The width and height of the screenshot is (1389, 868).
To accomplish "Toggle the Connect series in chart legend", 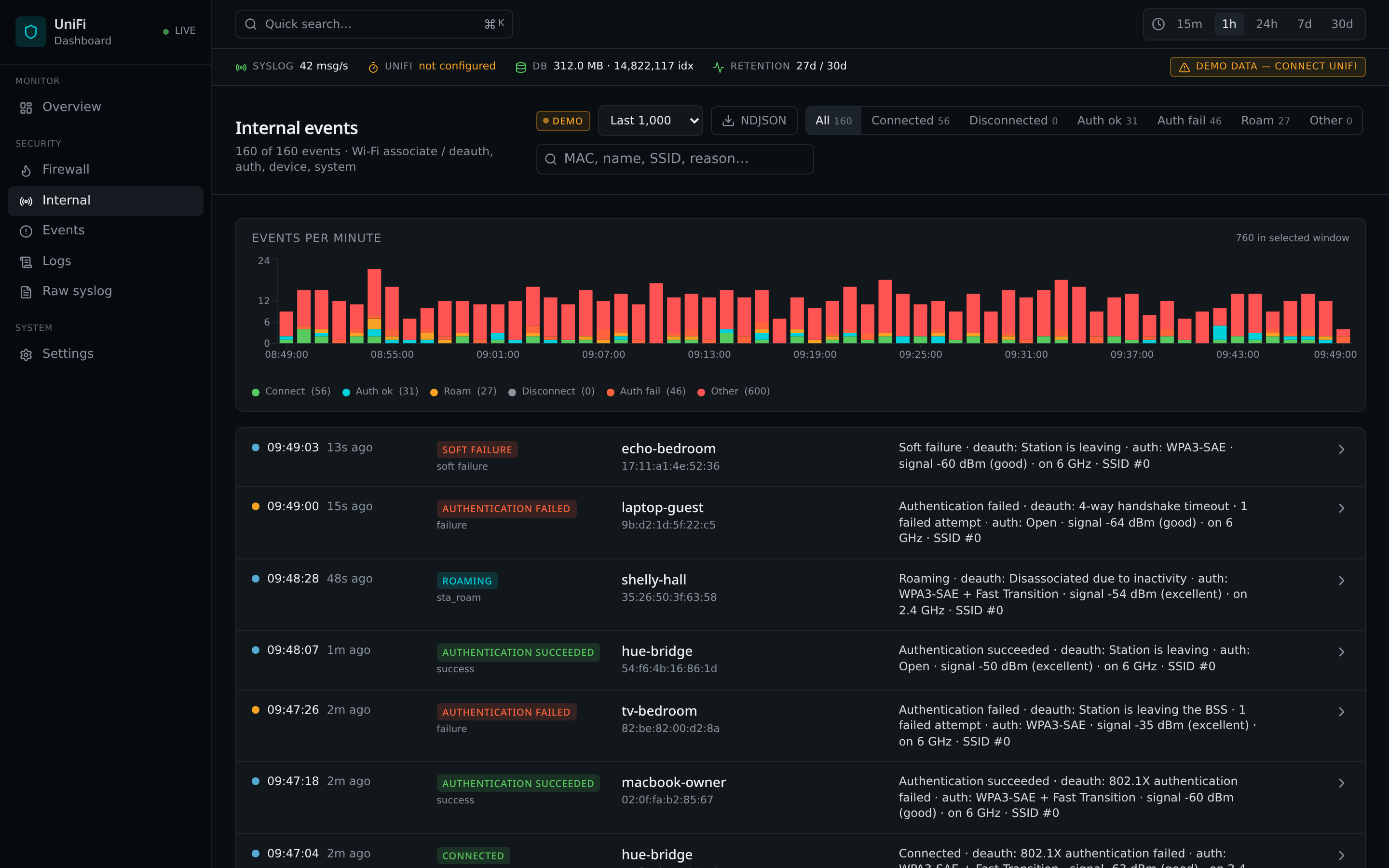I will tap(291, 392).
